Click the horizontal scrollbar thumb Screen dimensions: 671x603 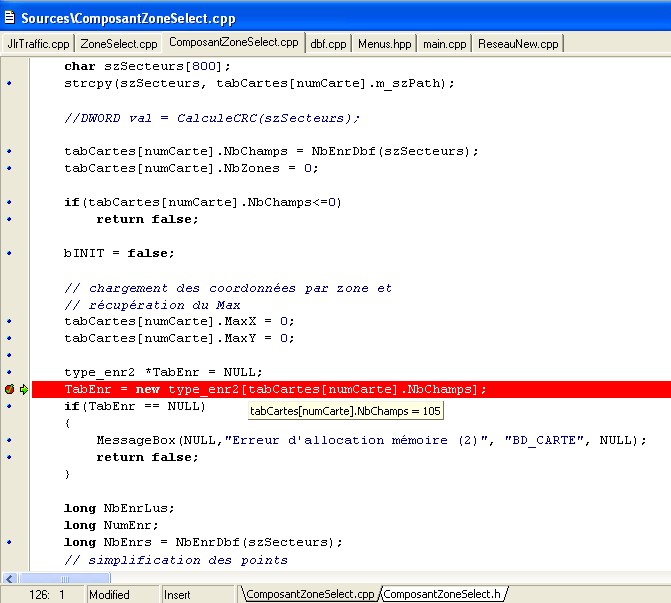(64, 579)
